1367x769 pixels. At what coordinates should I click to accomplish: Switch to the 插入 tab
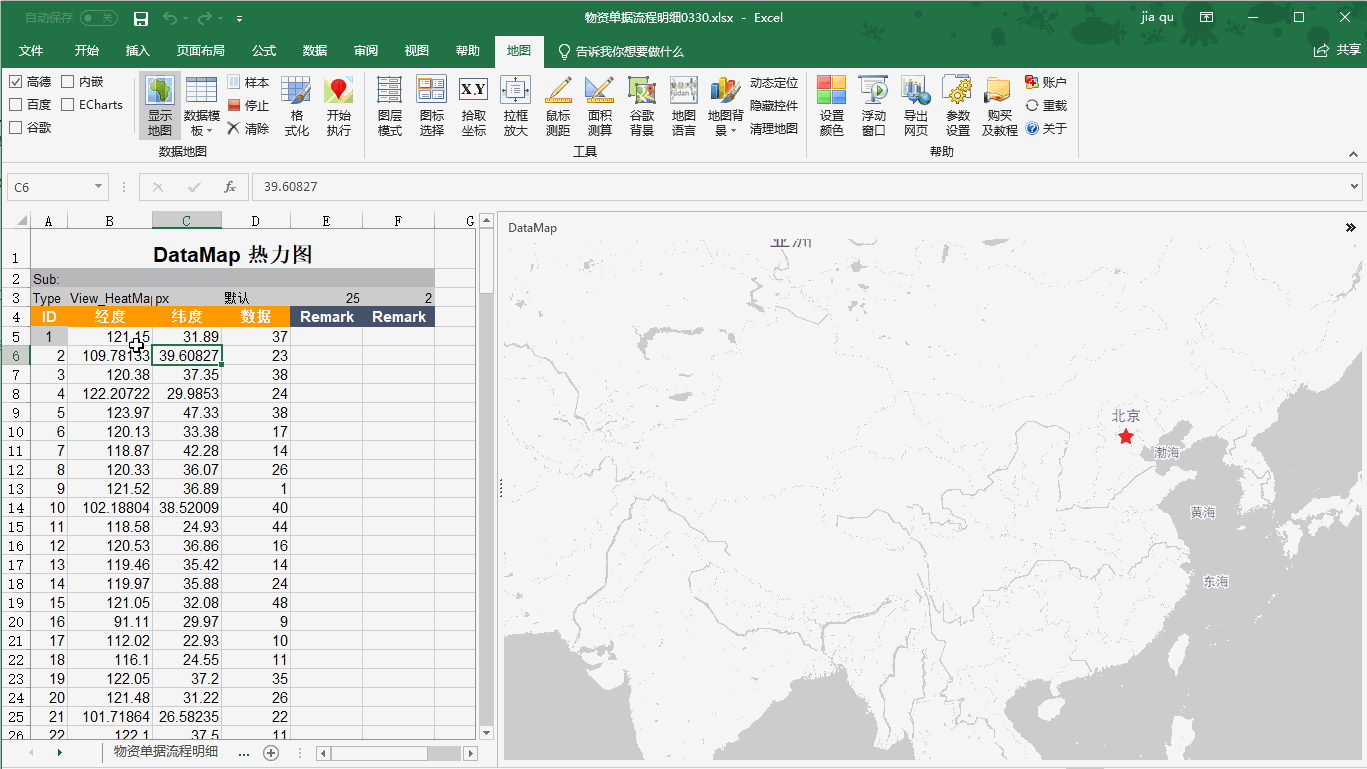138,51
